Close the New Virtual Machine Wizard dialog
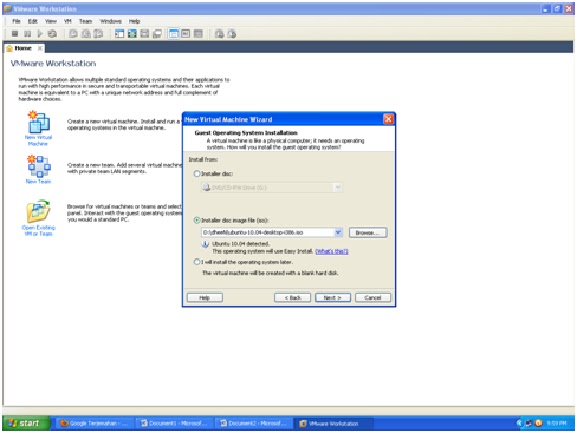576x432 pixels. coord(388,119)
